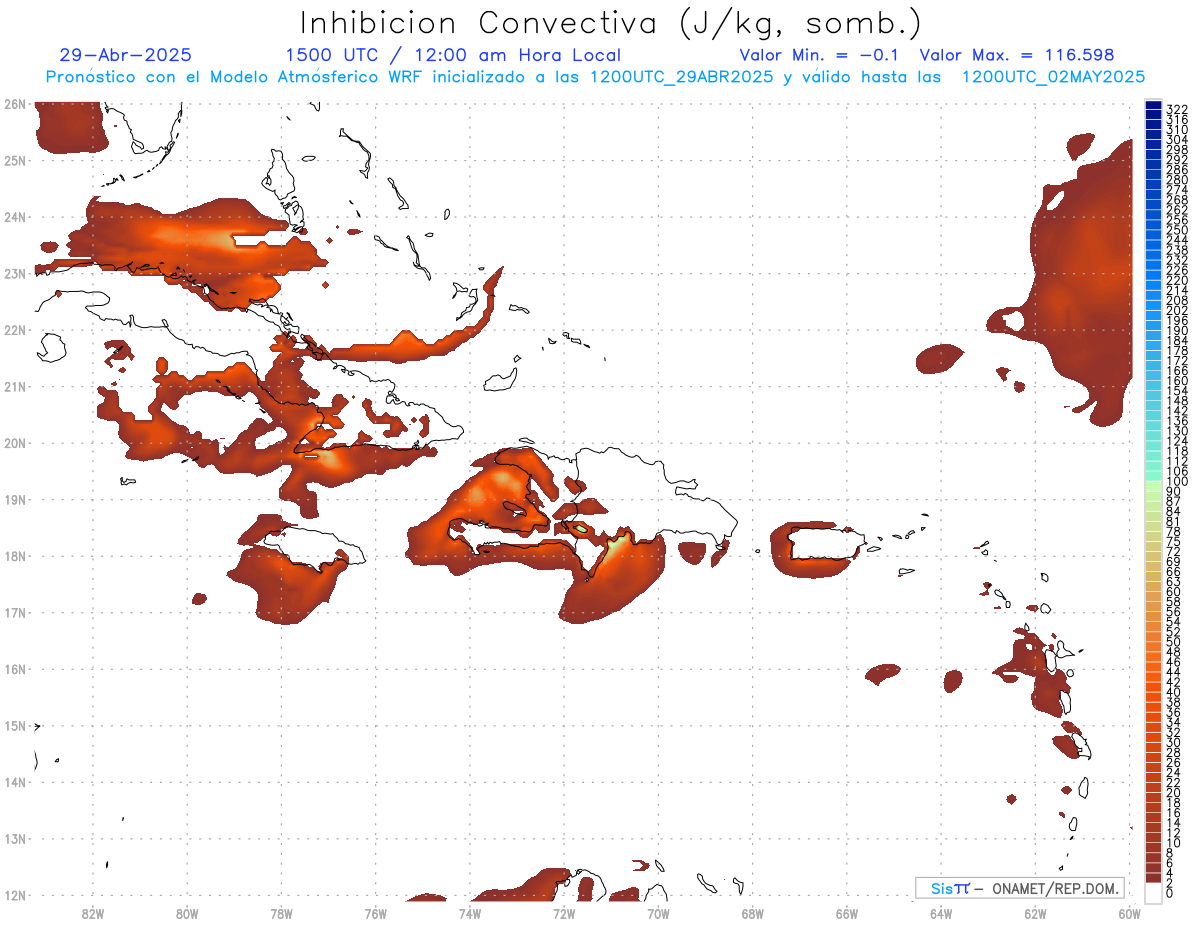
Task: Select the "14N" latitude label
Action: click(15, 782)
